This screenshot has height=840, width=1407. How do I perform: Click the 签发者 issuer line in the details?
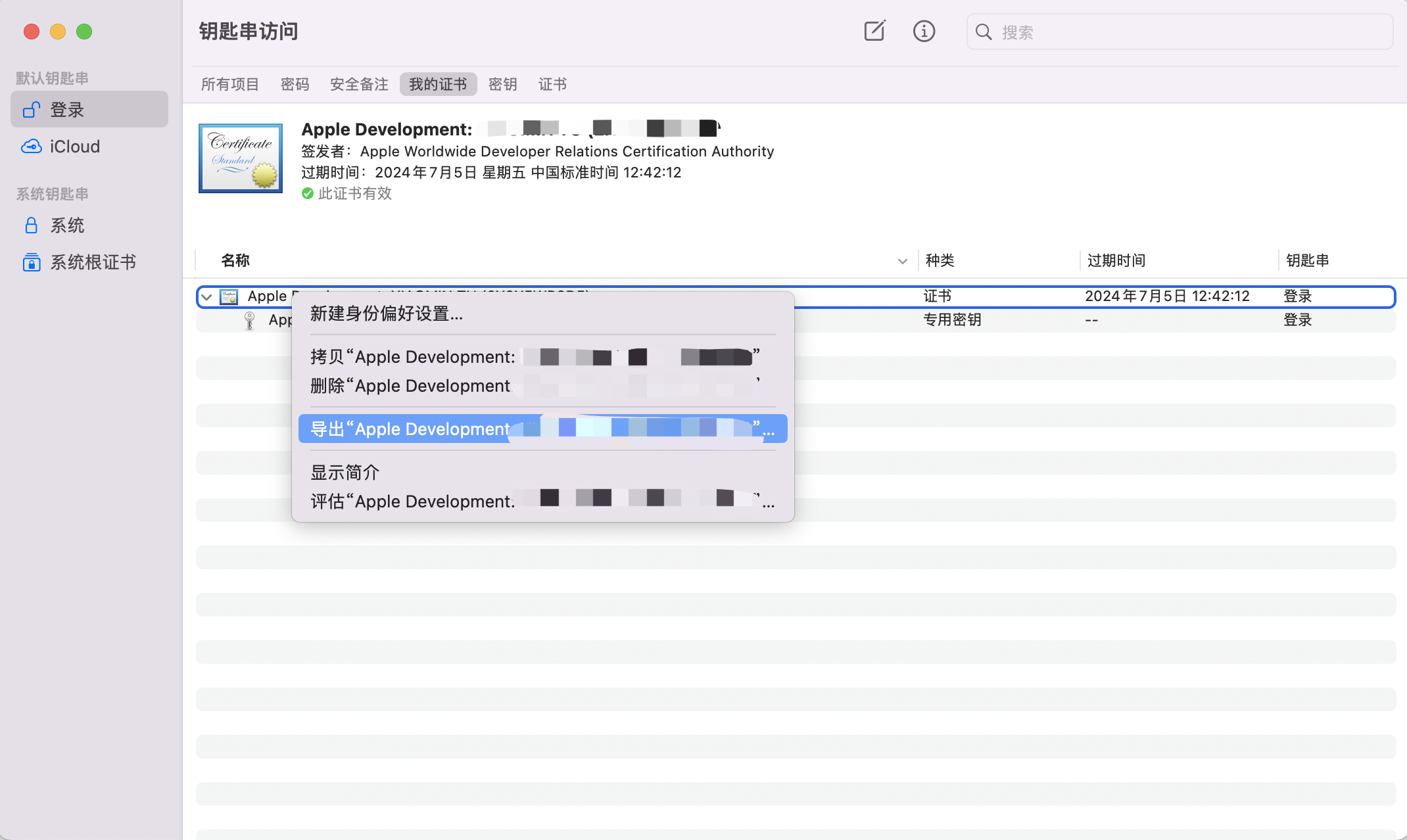click(537, 151)
